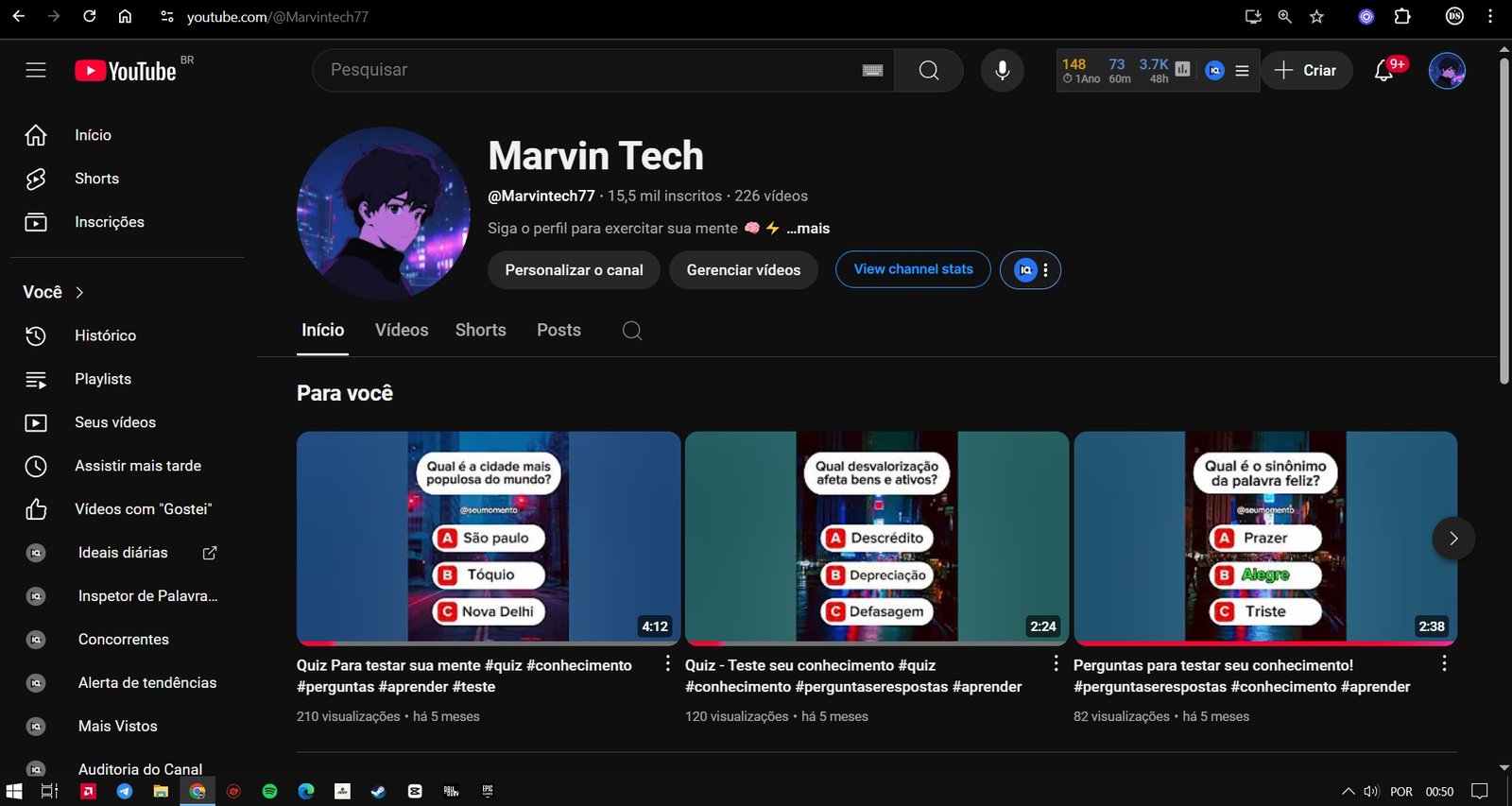
Task: Click the install app icon in address bar
Action: (x=1253, y=16)
